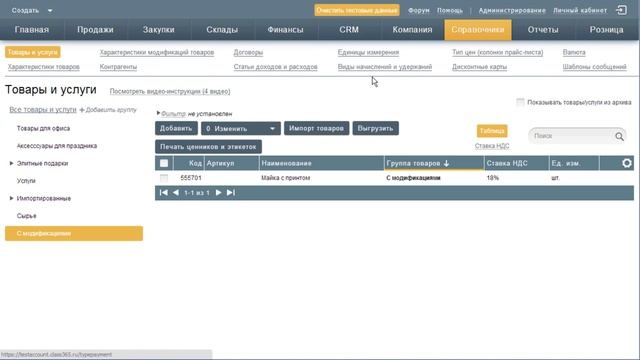This screenshot has width=640, height=360.
Task: Open the Справочники tab
Action: pos(478,30)
